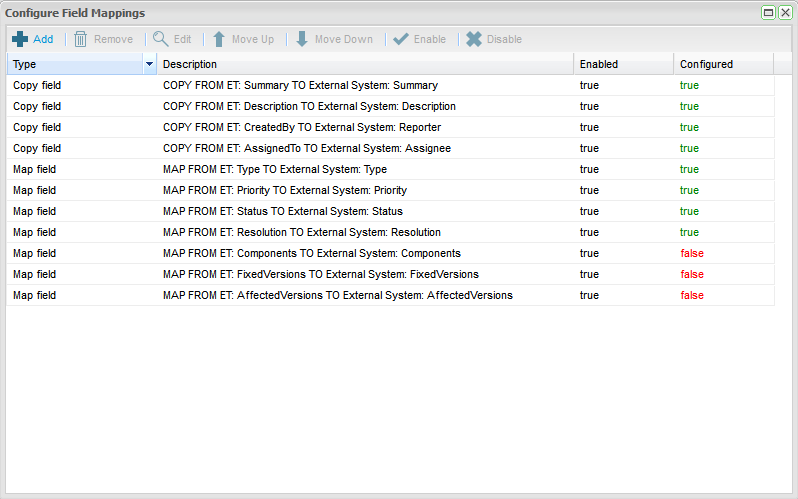
Task: Sort by the Enabled column header
Action: click(x=622, y=64)
